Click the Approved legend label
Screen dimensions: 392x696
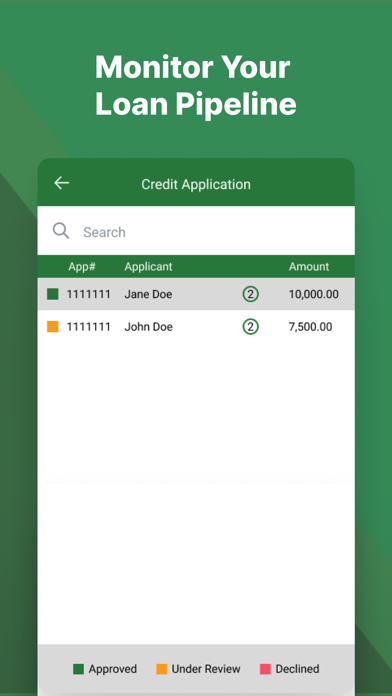point(113,669)
